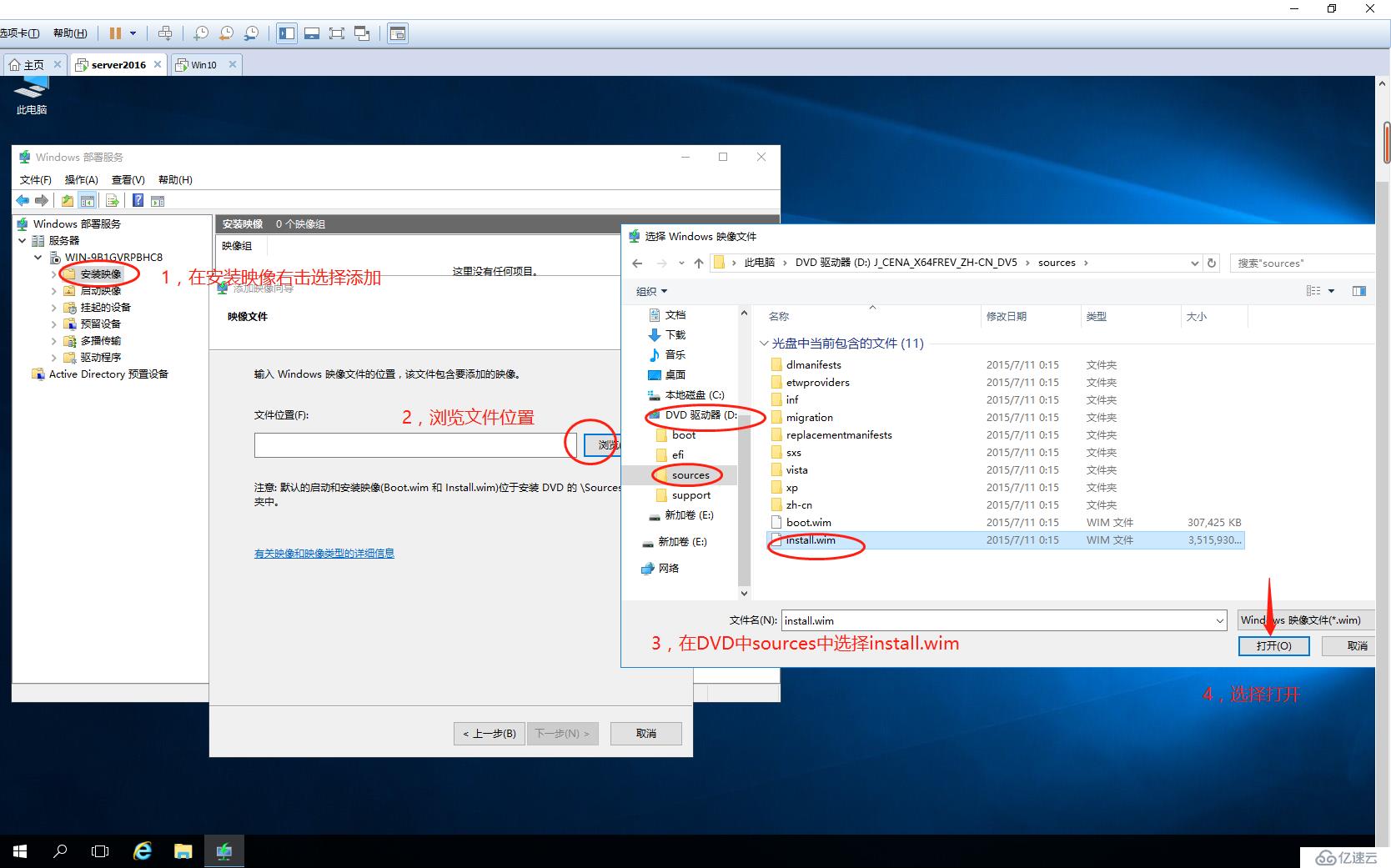Open the 文件(F) menu in Windows 部署服务
Screen dimensions: 1391x868
click(x=36, y=179)
